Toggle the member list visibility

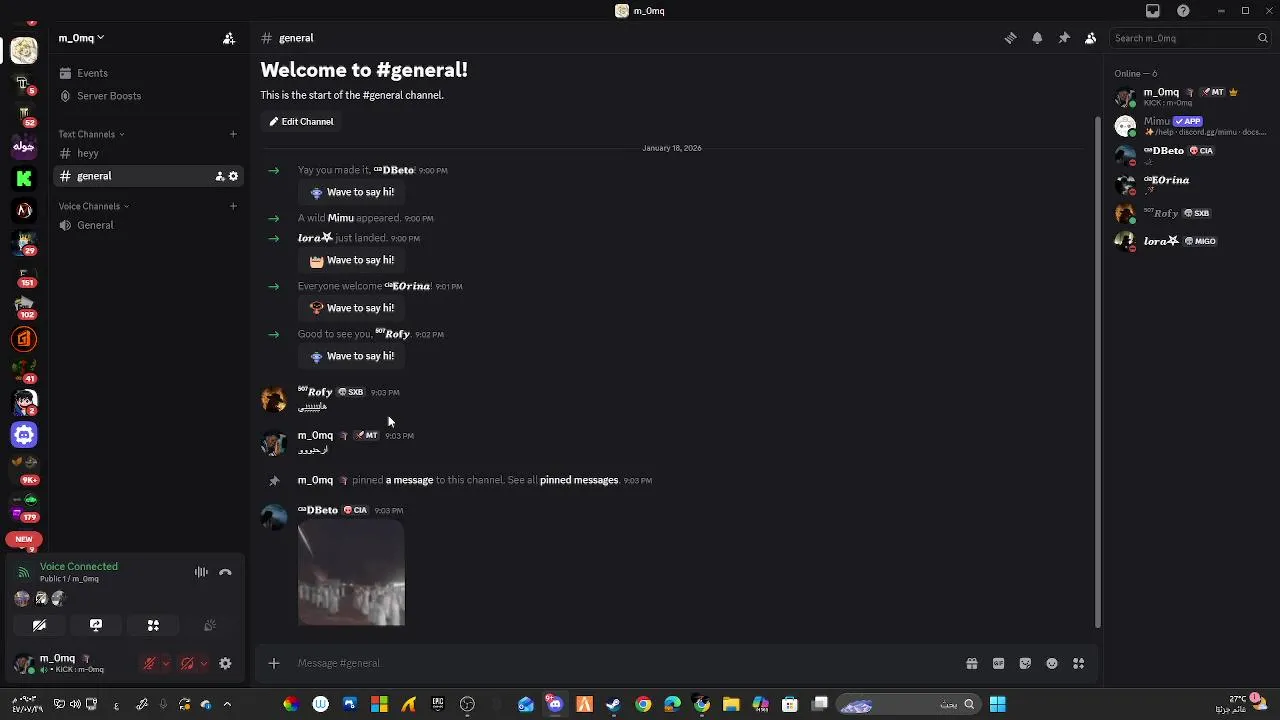coord(1090,38)
